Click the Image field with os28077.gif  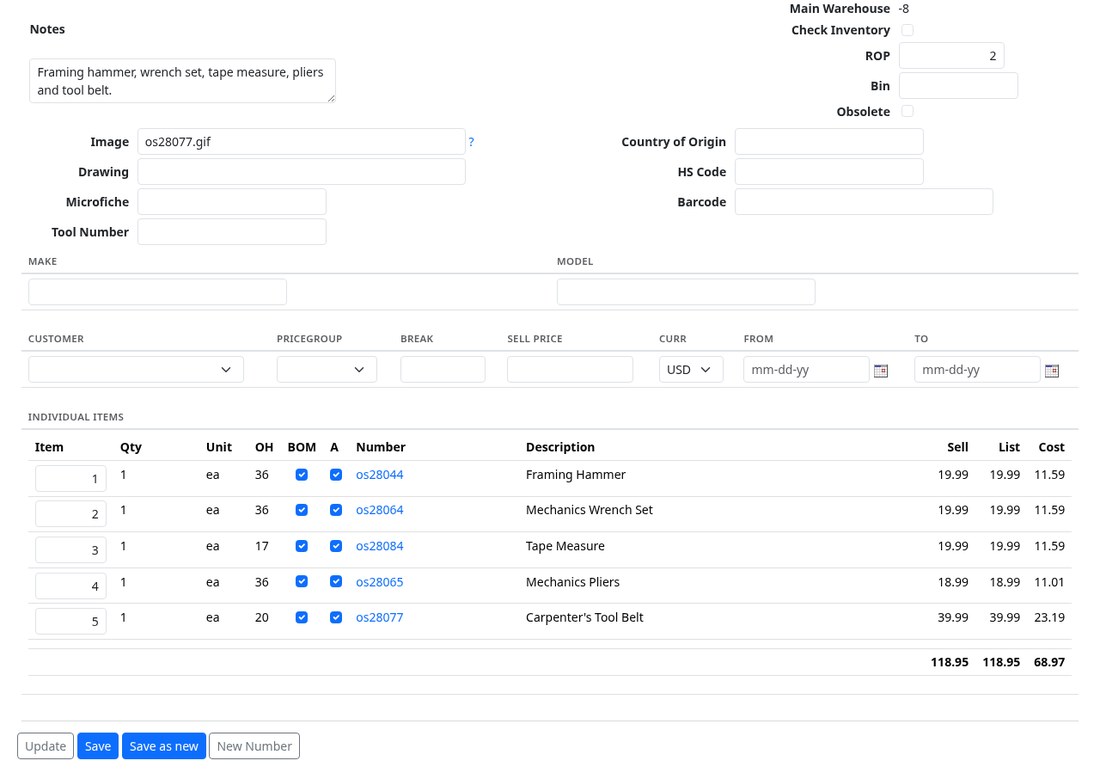302,142
